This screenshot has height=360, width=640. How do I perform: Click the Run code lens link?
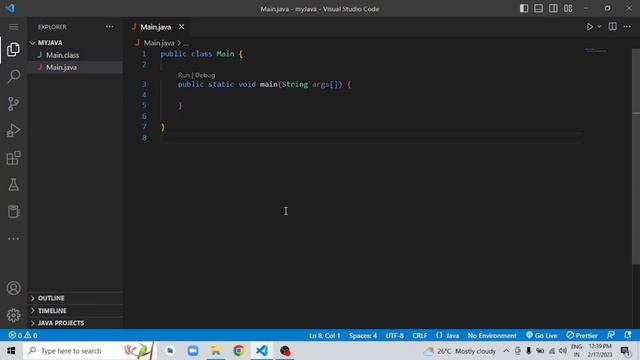(184, 75)
